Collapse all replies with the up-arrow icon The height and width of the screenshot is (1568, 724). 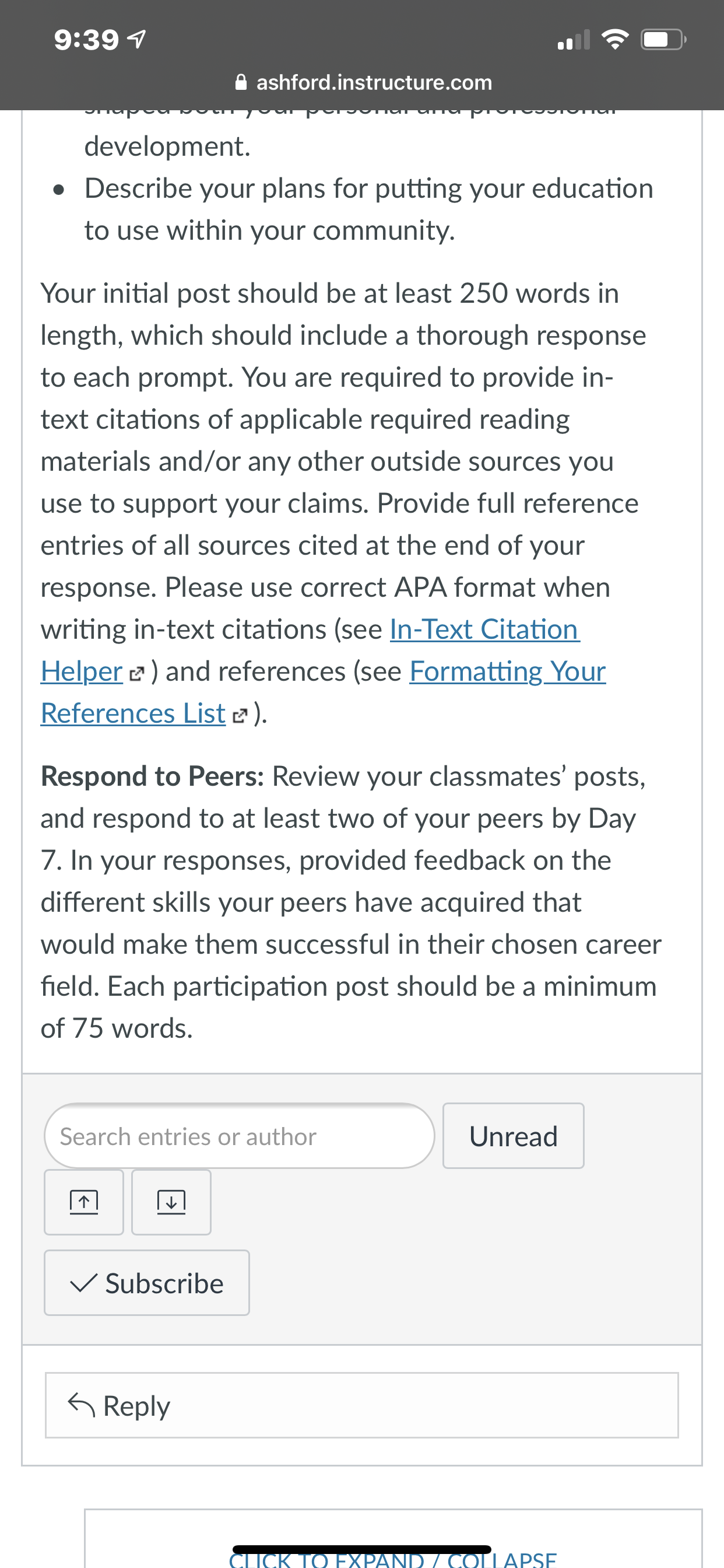[84, 1202]
